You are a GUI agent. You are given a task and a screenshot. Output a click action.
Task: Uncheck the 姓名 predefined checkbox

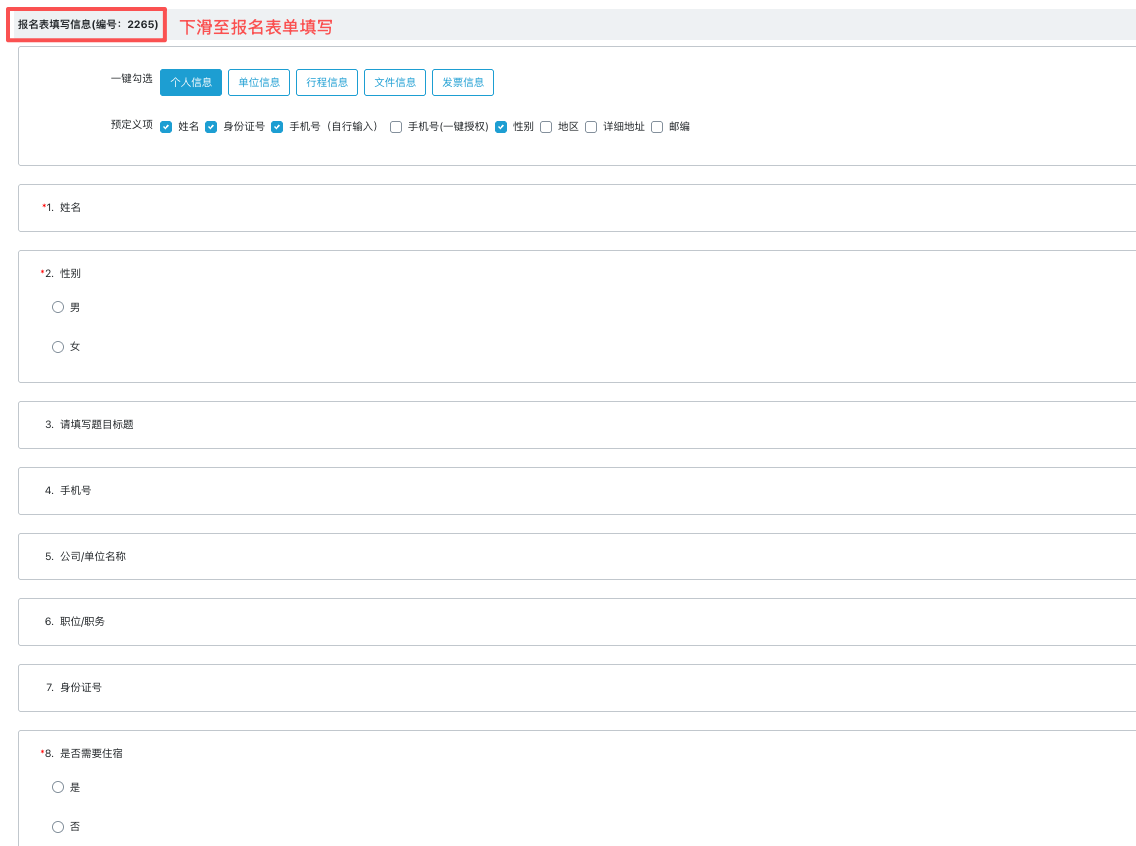click(x=166, y=127)
